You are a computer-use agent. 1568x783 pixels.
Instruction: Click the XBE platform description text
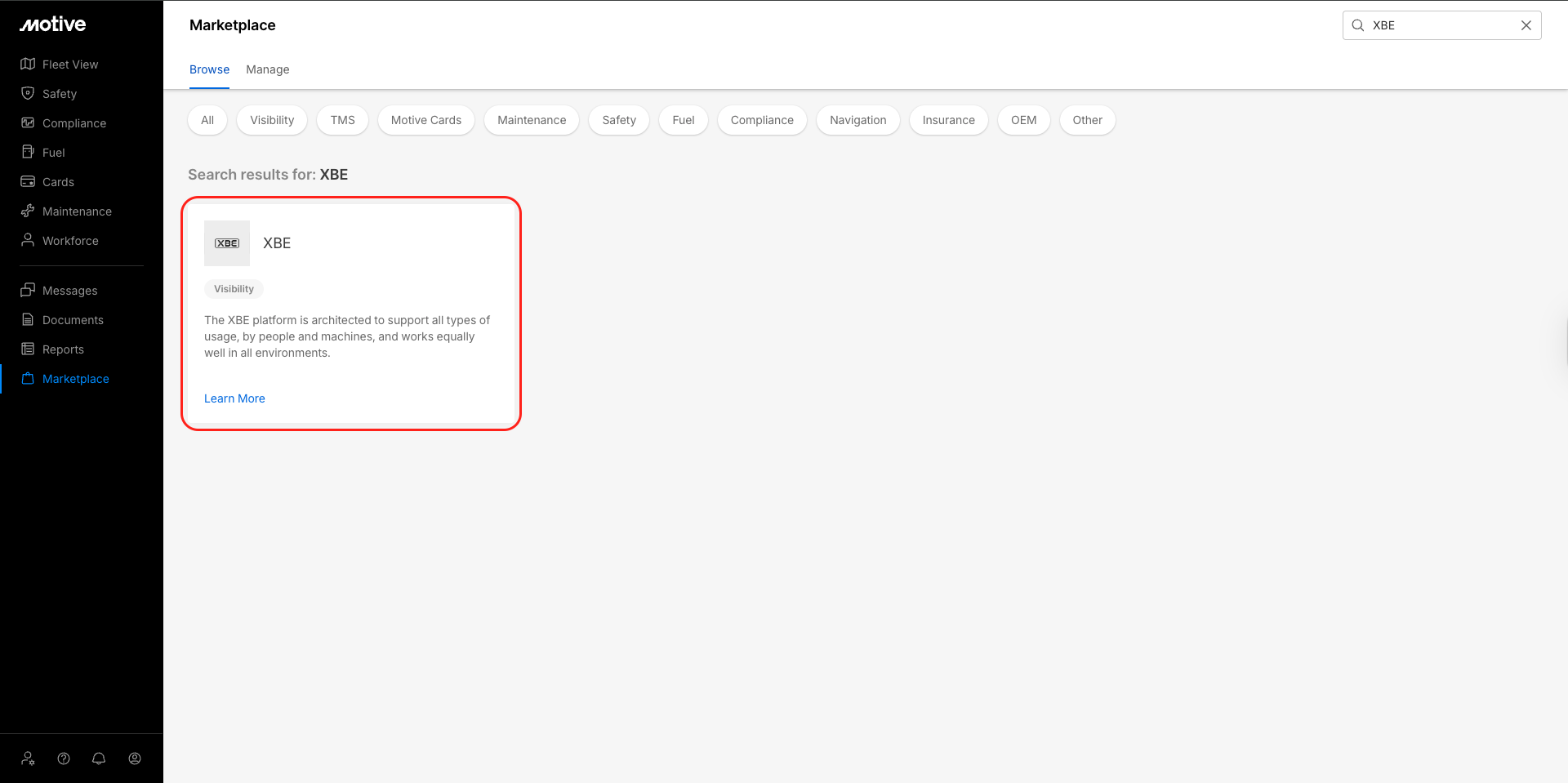coord(347,336)
